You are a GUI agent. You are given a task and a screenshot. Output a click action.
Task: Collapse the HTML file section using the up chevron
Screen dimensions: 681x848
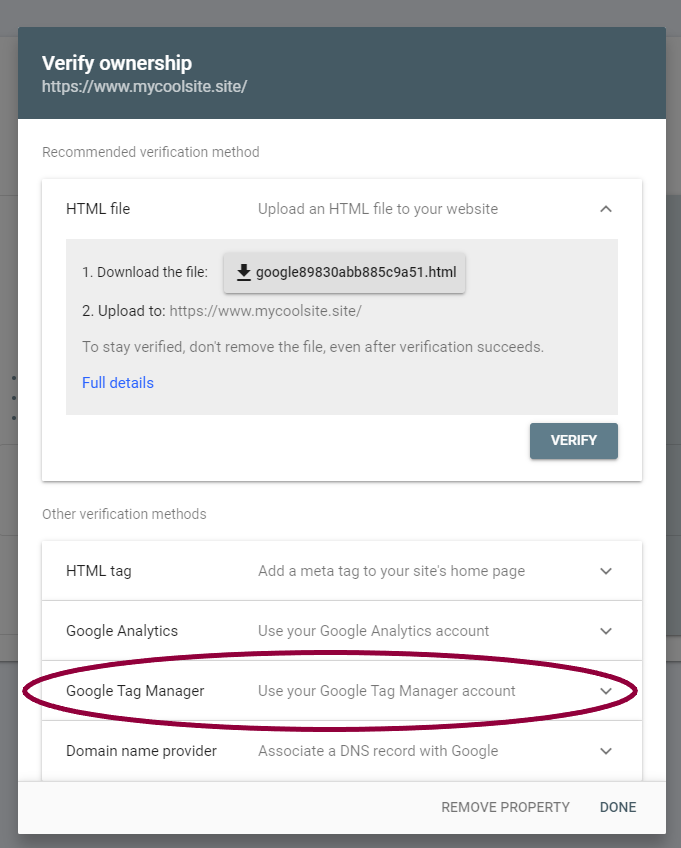[606, 209]
